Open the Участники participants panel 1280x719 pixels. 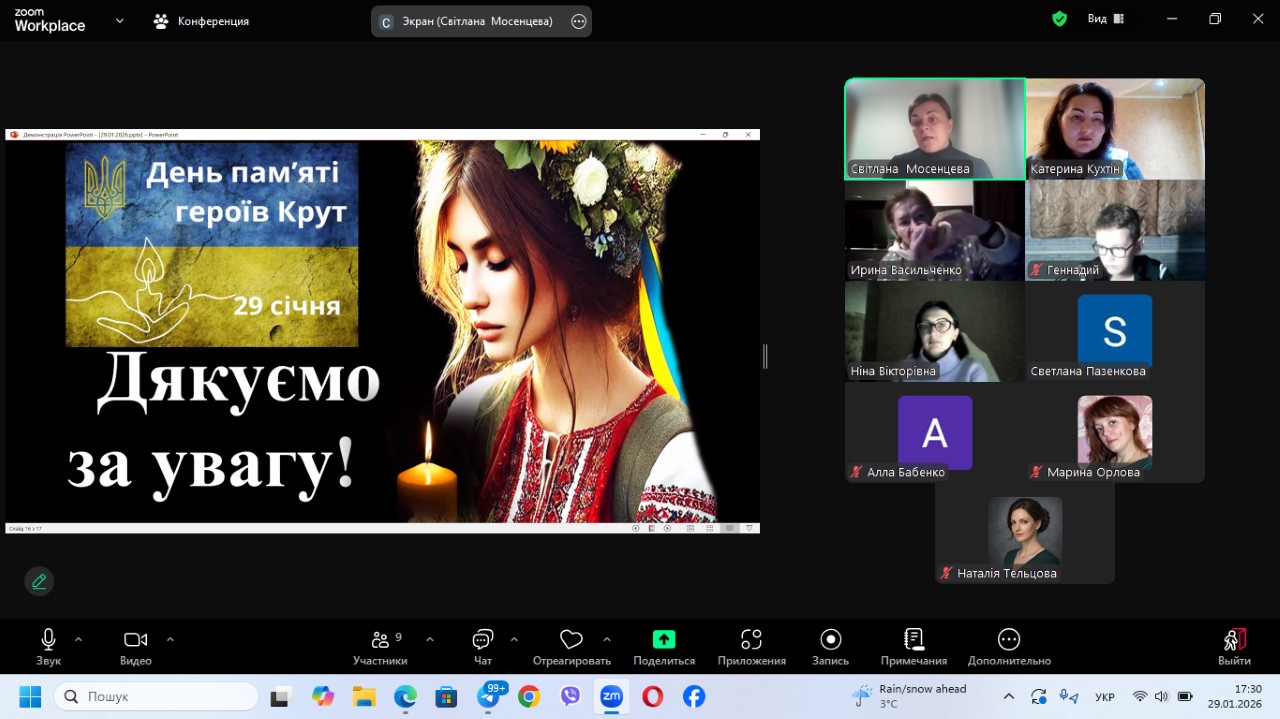point(380,641)
